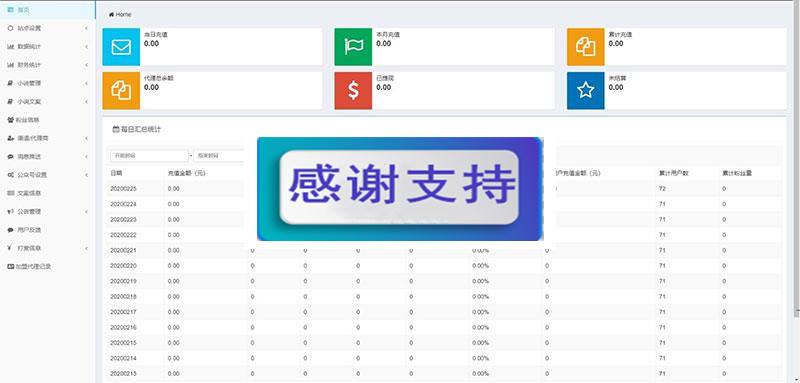Click the 20200216 date cell
The width and height of the screenshot is (800, 383).
tap(123, 327)
